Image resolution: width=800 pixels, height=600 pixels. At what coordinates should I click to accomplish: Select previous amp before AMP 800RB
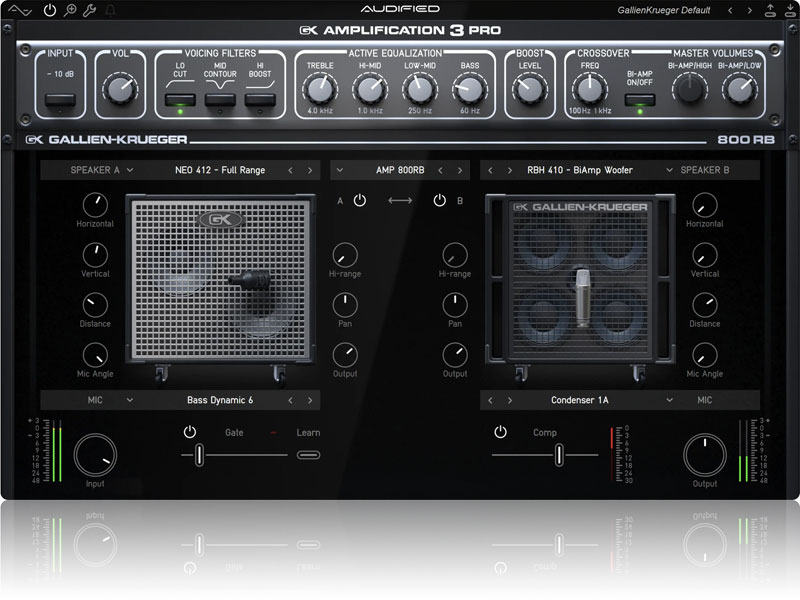pyautogui.click(x=440, y=170)
